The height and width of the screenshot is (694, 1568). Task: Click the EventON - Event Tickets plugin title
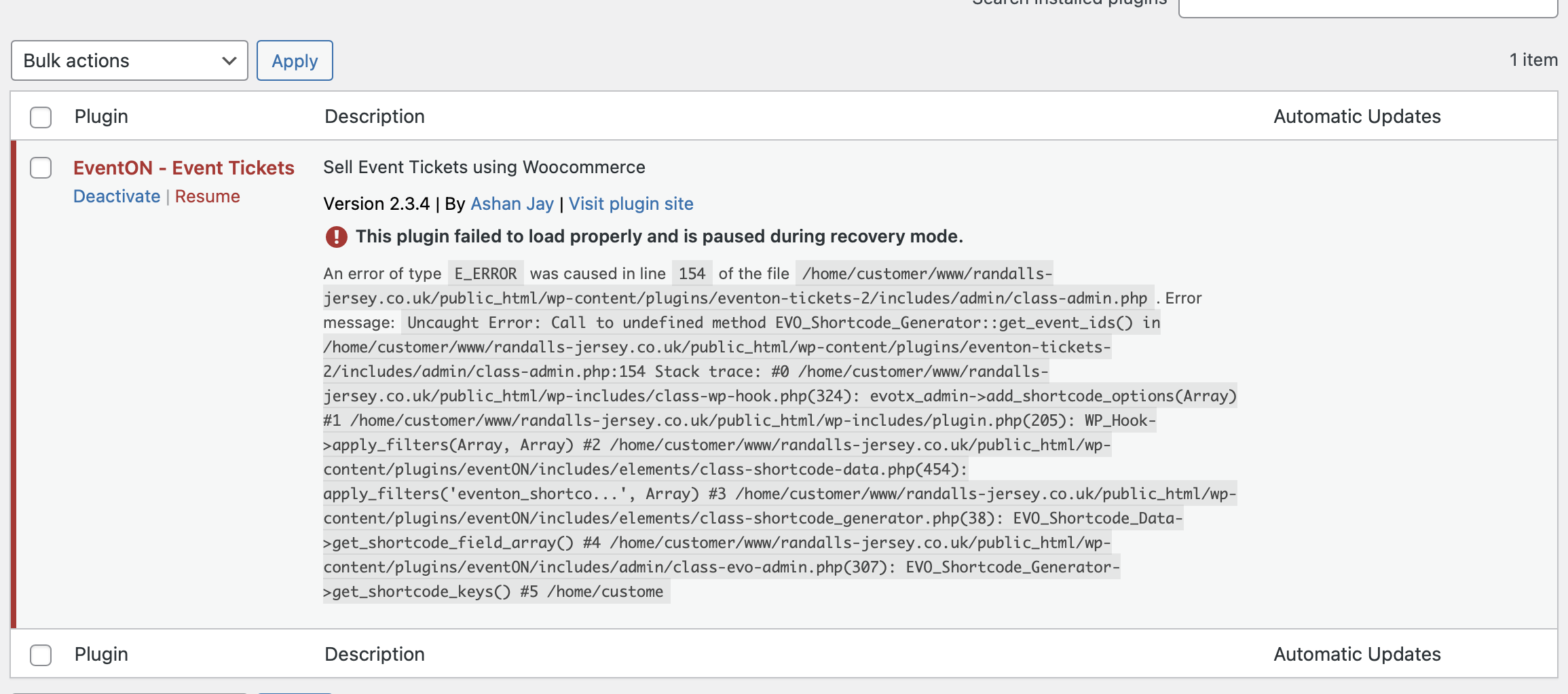(184, 168)
